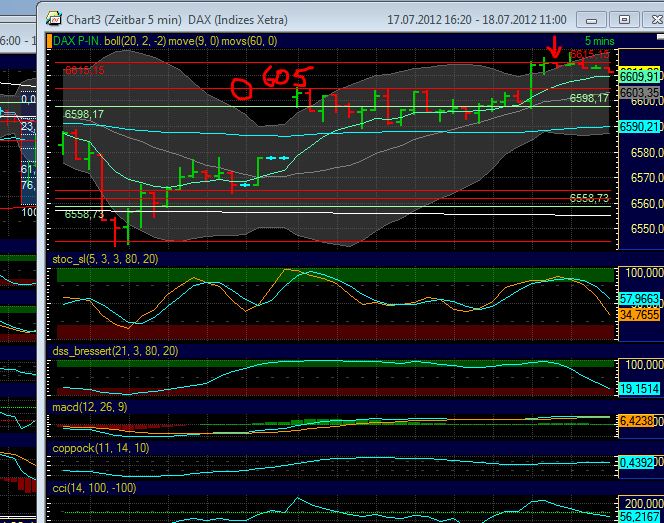Click the 'Chart3 (Zeitbar 5 min)' title text
This screenshot has width=664, height=523.
124,20
